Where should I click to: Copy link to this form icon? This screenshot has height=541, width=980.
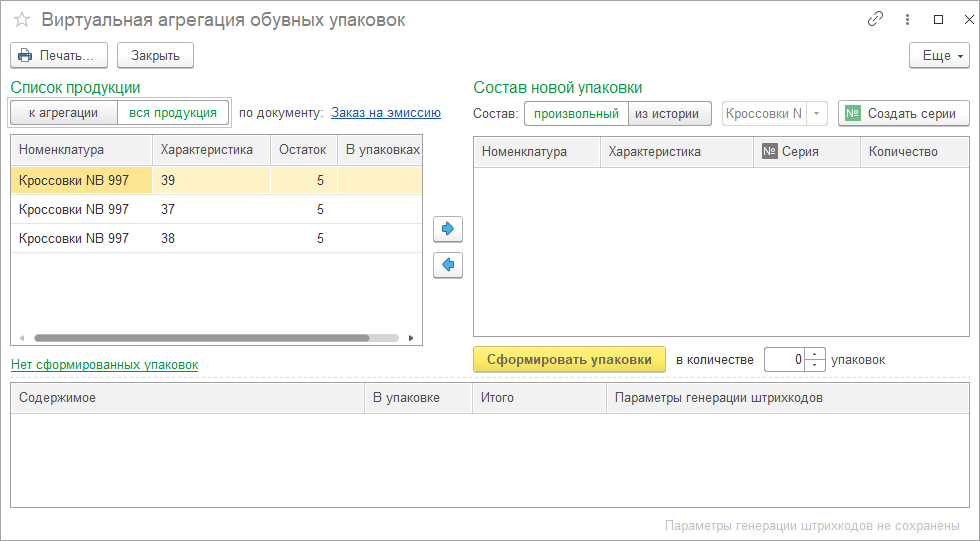tap(876, 19)
